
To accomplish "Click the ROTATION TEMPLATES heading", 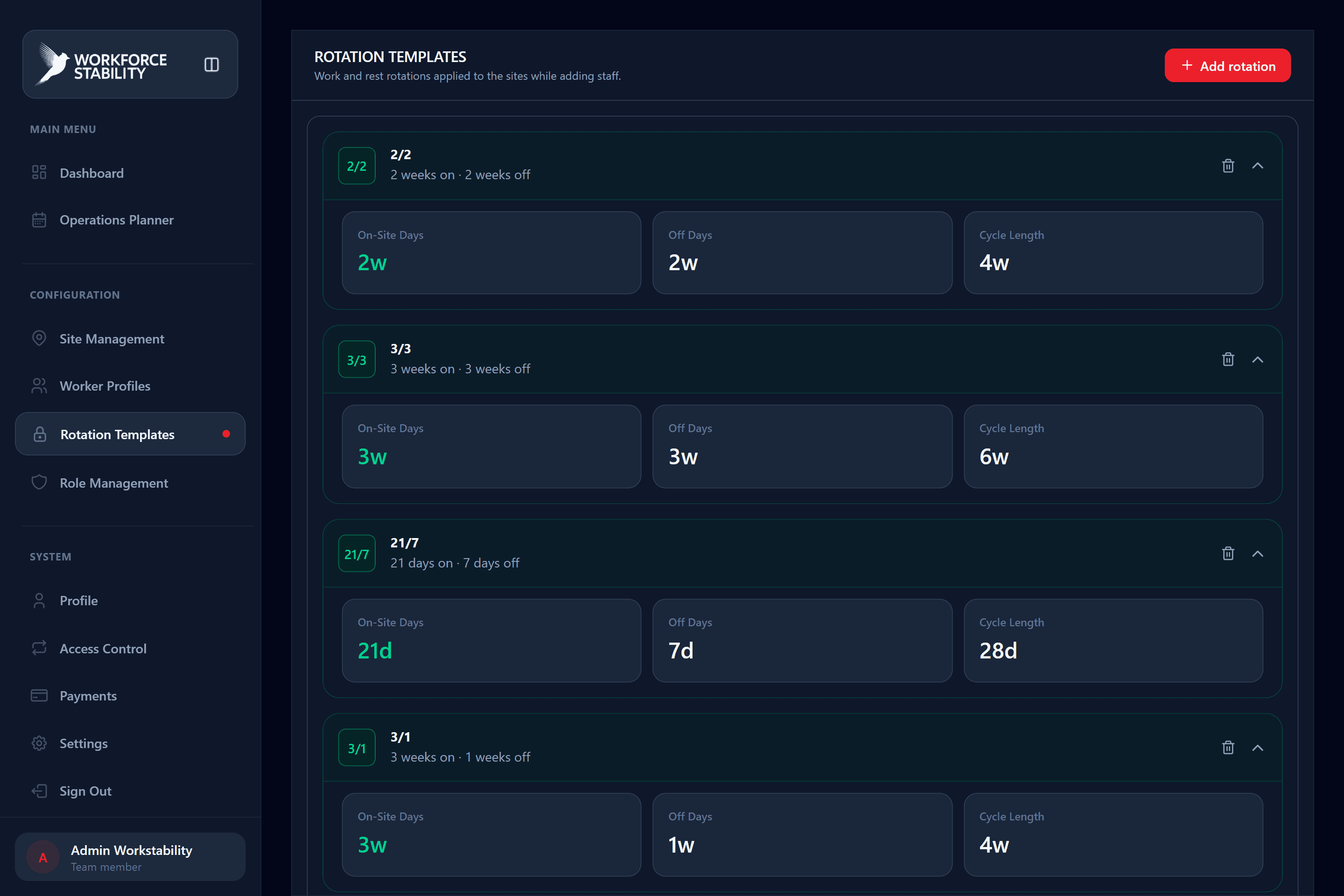I will [x=390, y=56].
